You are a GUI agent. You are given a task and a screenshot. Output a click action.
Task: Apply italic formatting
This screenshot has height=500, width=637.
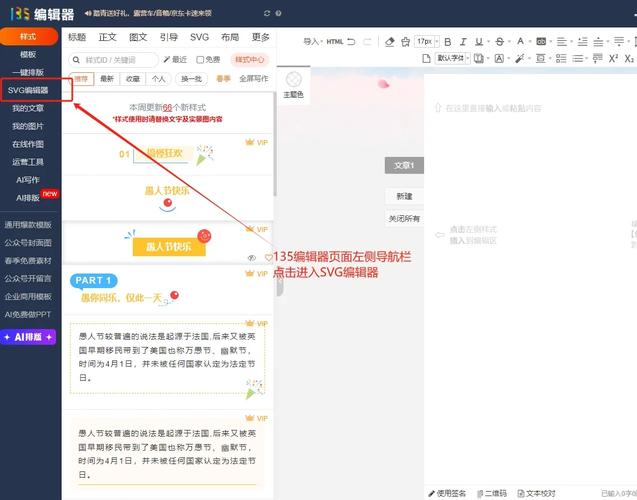coord(463,42)
